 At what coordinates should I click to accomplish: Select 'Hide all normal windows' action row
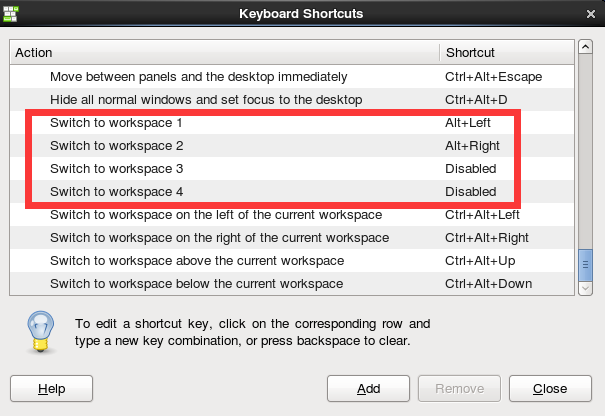pyautogui.click(x=205, y=99)
